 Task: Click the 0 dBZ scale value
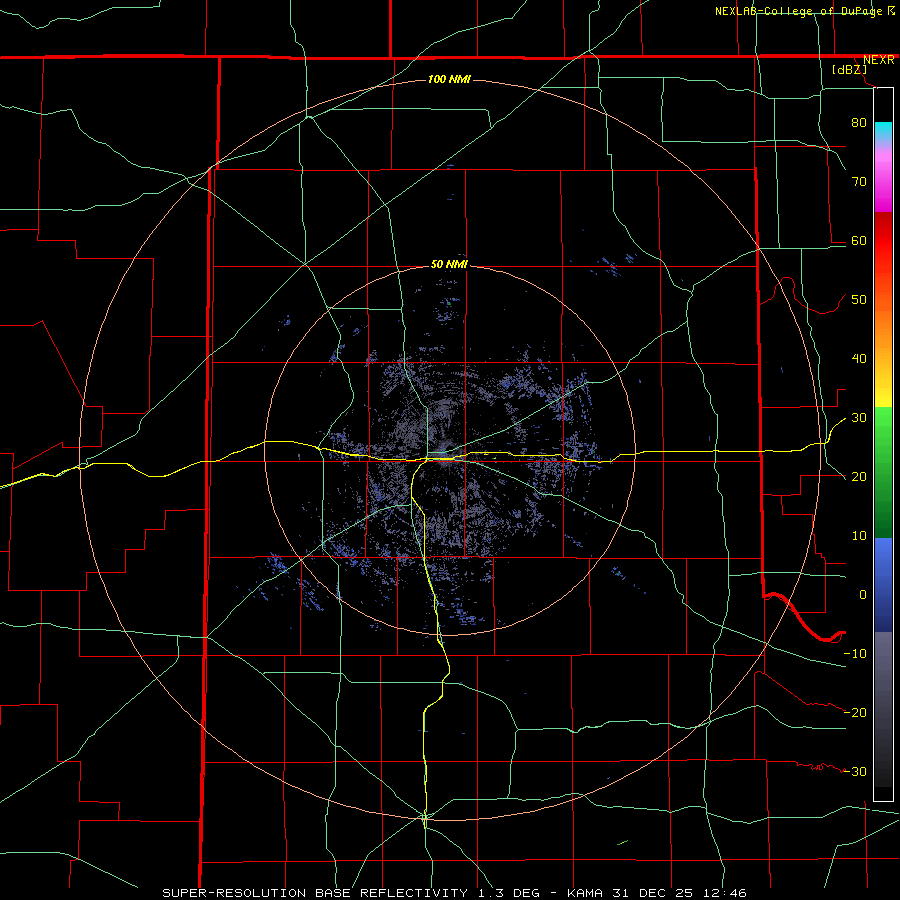pos(863,595)
